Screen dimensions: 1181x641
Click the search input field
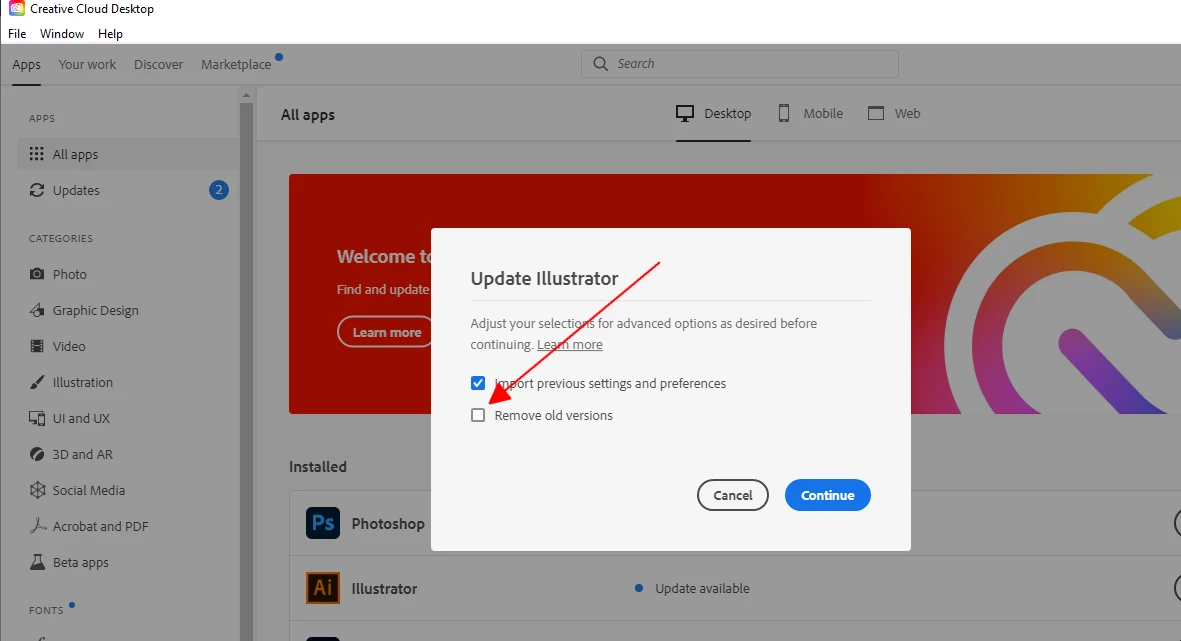coord(739,63)
